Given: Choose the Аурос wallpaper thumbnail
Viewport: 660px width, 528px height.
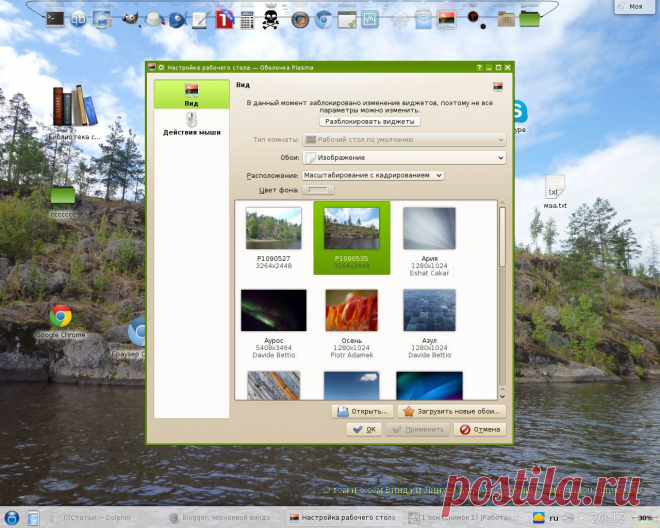Looking at the screenshot, I should click(x=273, y=312).
